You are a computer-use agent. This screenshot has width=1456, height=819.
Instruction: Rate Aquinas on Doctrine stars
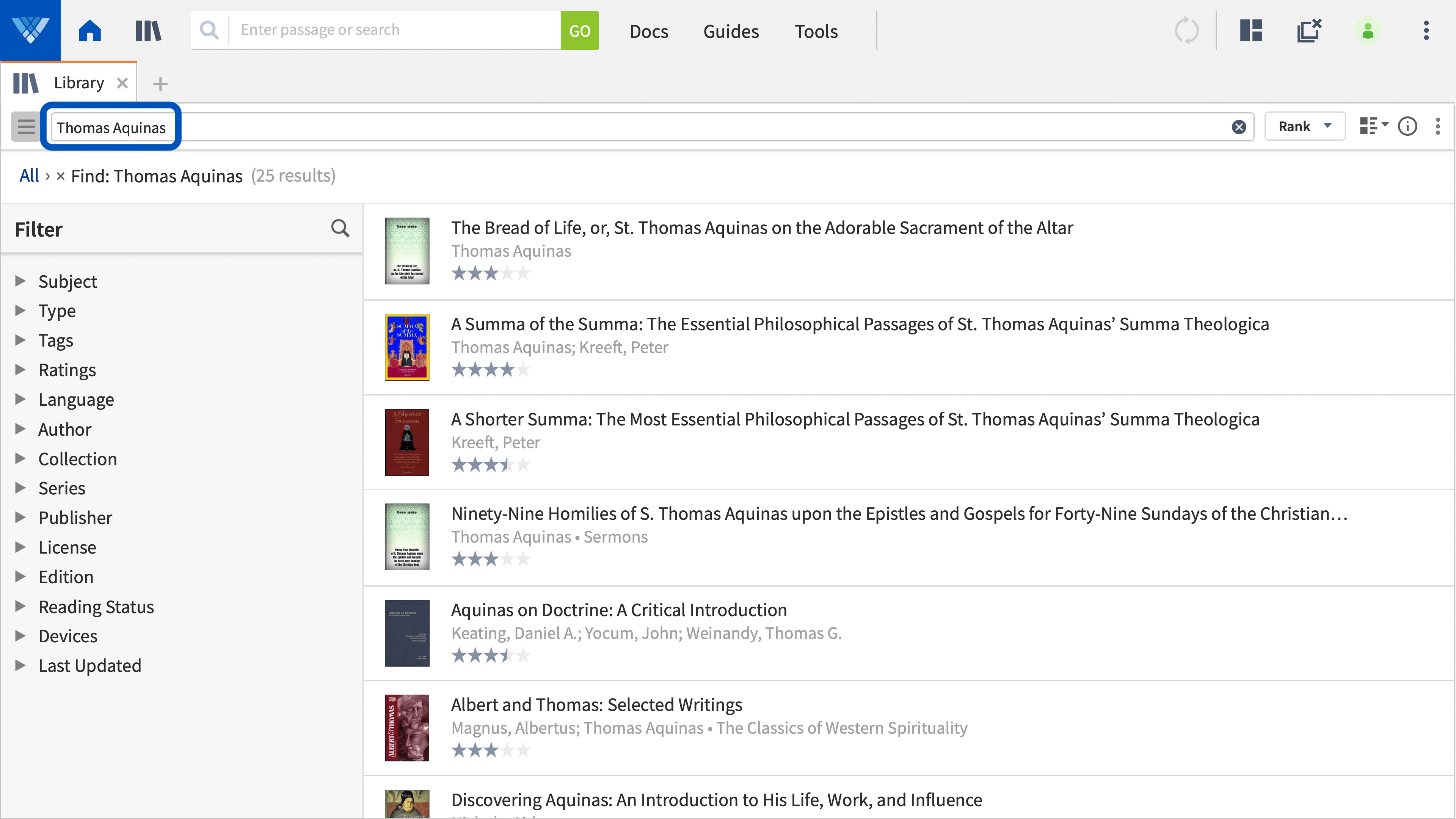491,656
